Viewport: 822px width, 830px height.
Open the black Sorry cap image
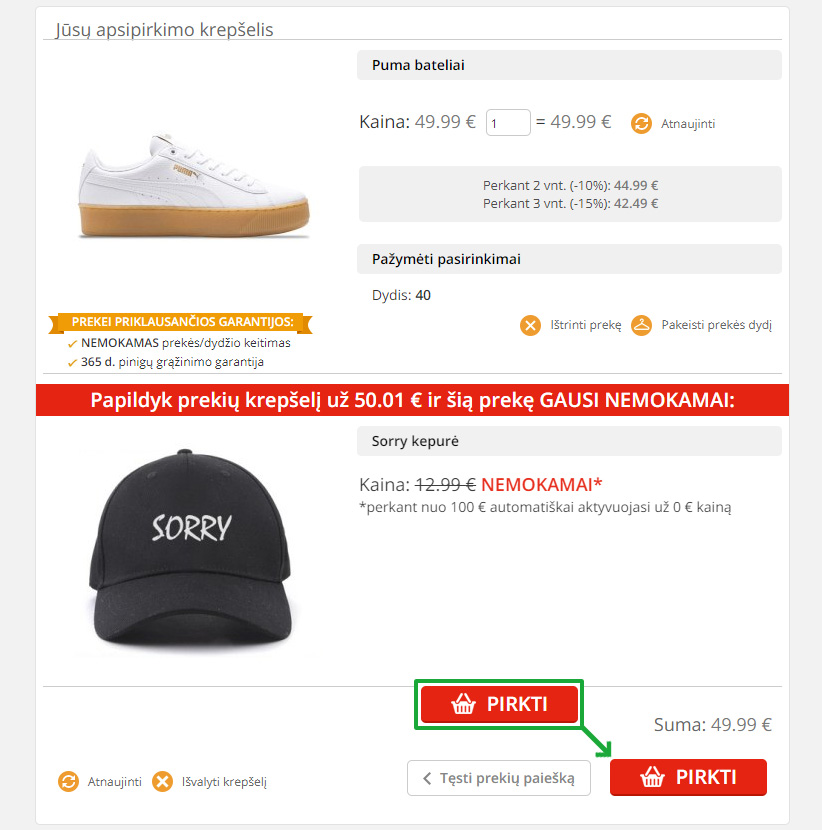[191, 548]
